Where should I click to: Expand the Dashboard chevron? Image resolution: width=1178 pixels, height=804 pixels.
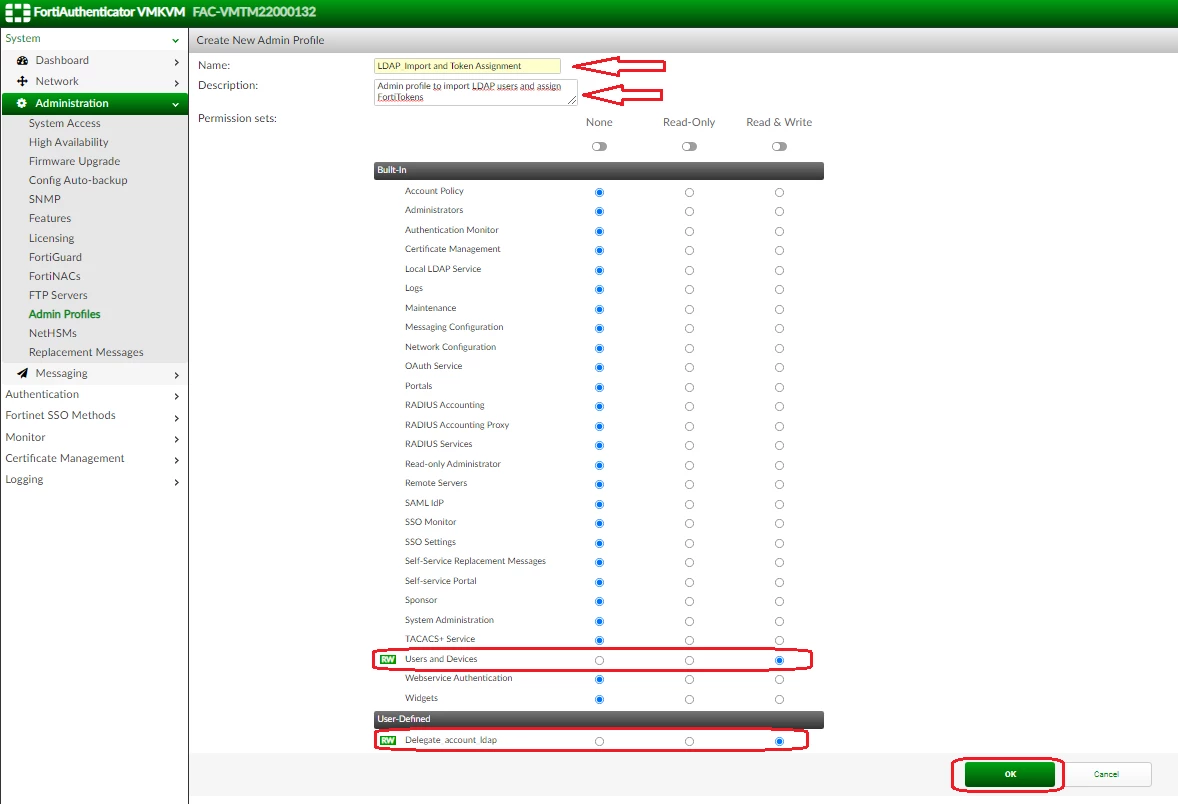tap(177, 62)
